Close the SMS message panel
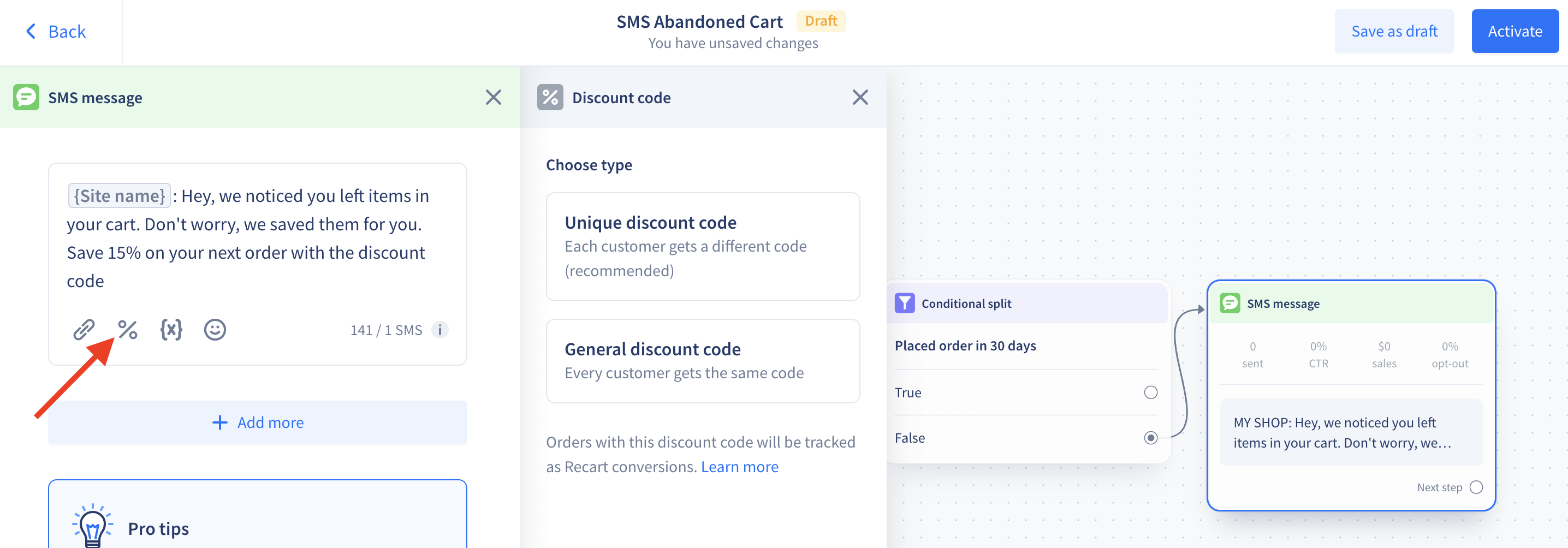 click(x=493, y=97)
